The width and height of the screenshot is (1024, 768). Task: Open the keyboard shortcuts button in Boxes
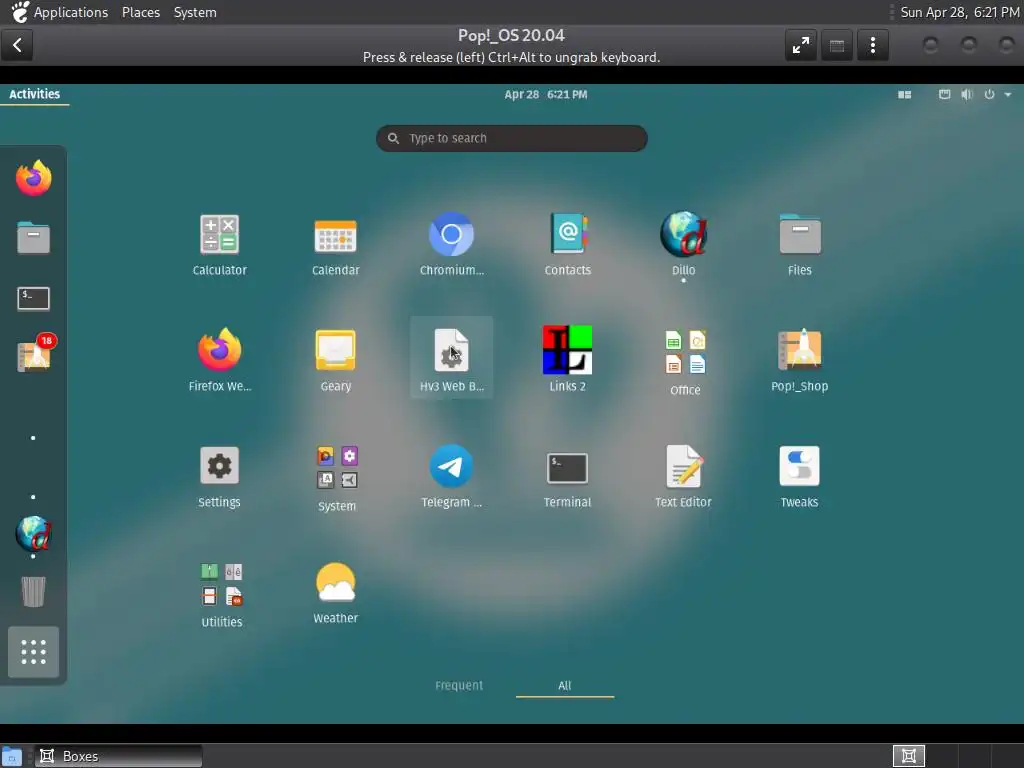[x=837, y=45]
